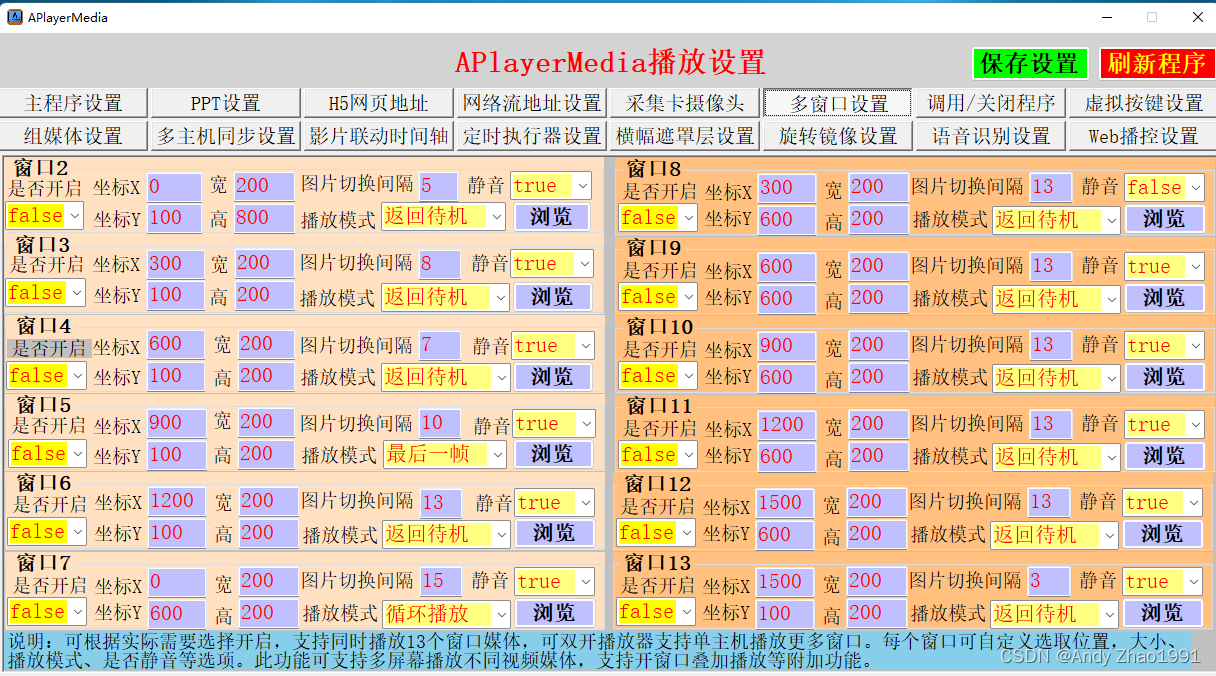This screenshot has width=1216, height=676.
Task: Click 窗口3 浏览 button
Action: click(x=553, y=296)
